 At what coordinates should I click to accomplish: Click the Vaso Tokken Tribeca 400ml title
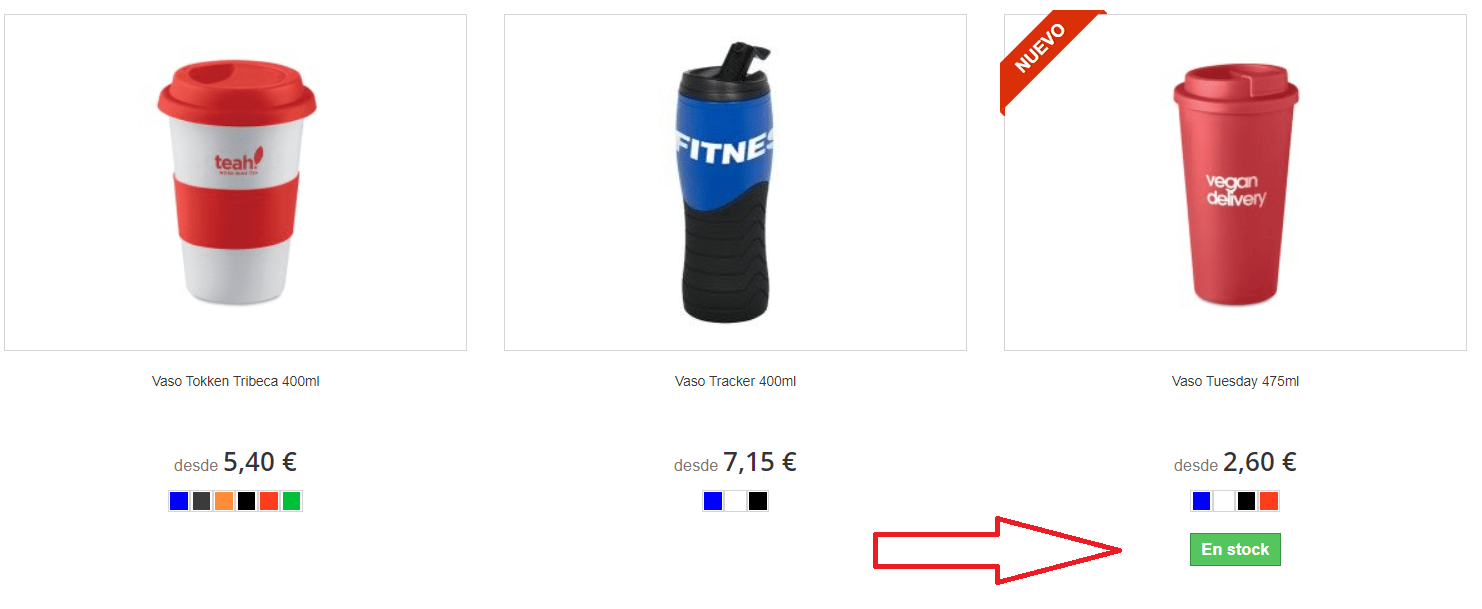(x=236, y=381)
